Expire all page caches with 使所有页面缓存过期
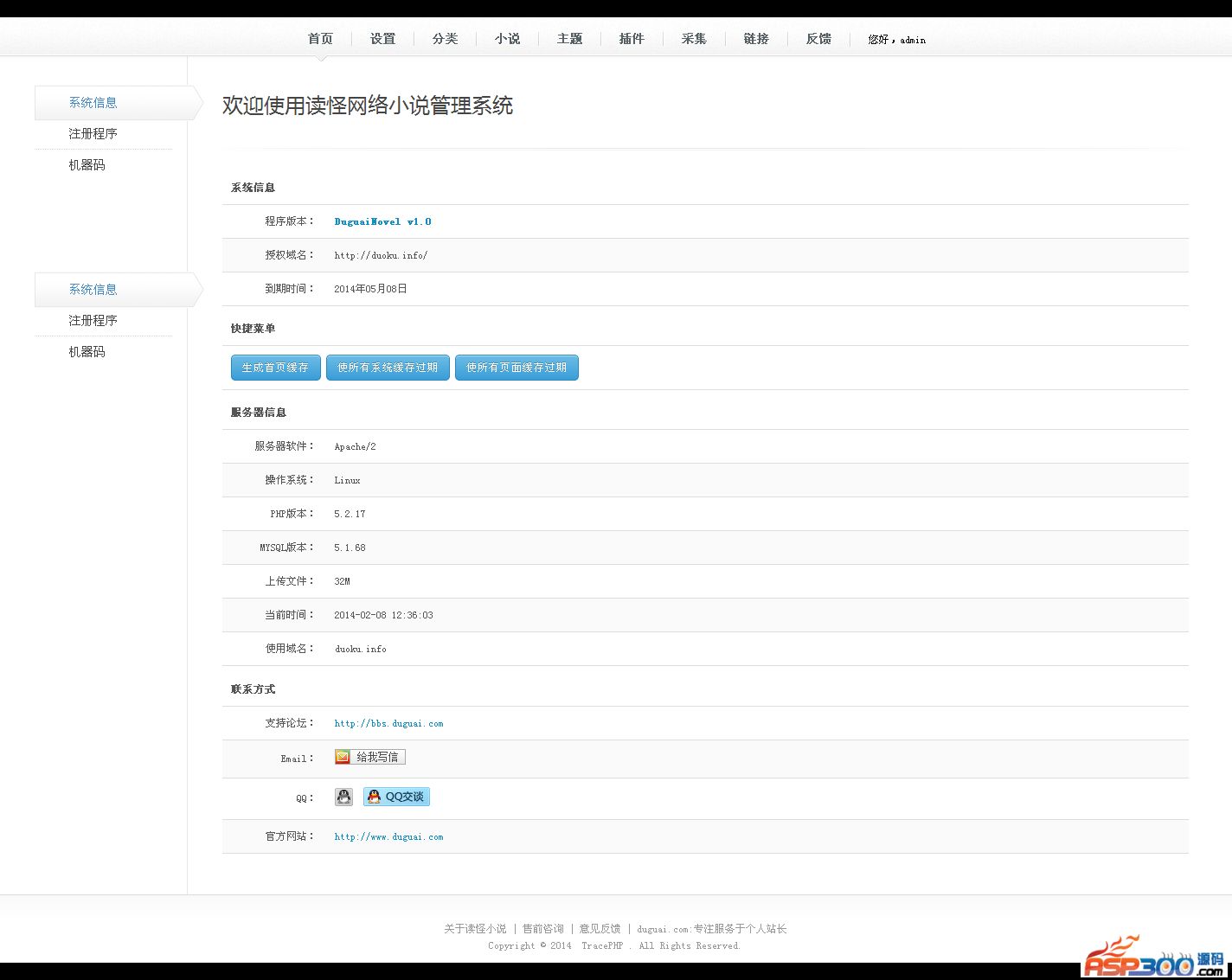Screen dimensions: 1232x980 (x=517, y=368)
